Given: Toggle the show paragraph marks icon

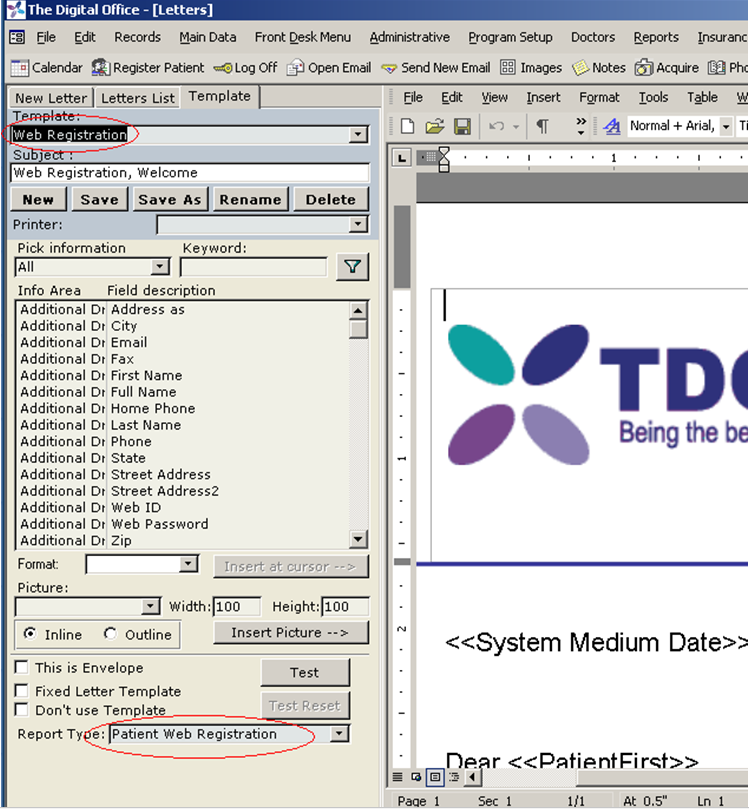Looking at the screenshot, I should tap(542, 126).
